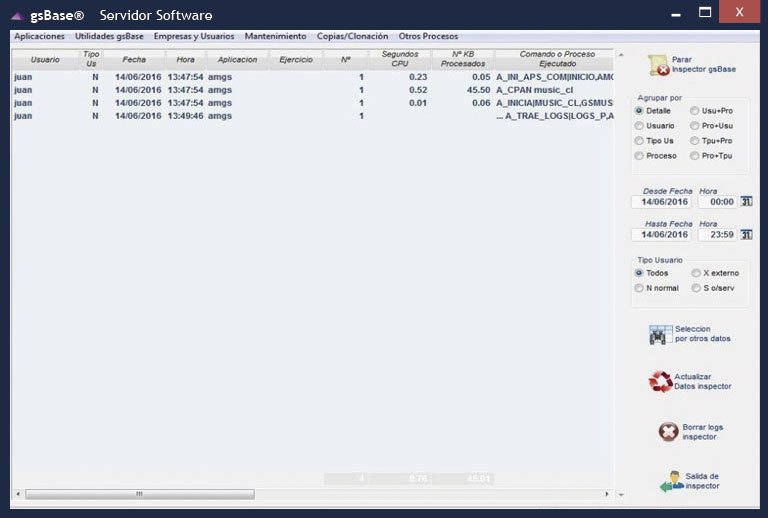Click the horizontal scrollbar right arrow
This screenshot has height=518, width=768.
click(607, 494)
